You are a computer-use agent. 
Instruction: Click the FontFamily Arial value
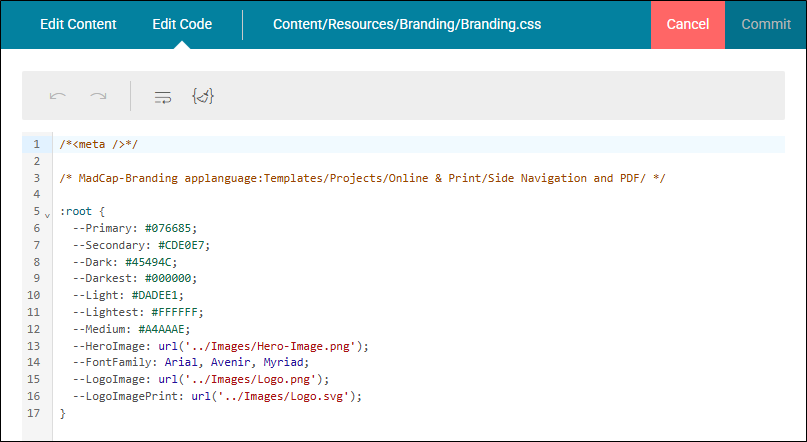click(181, 362)
